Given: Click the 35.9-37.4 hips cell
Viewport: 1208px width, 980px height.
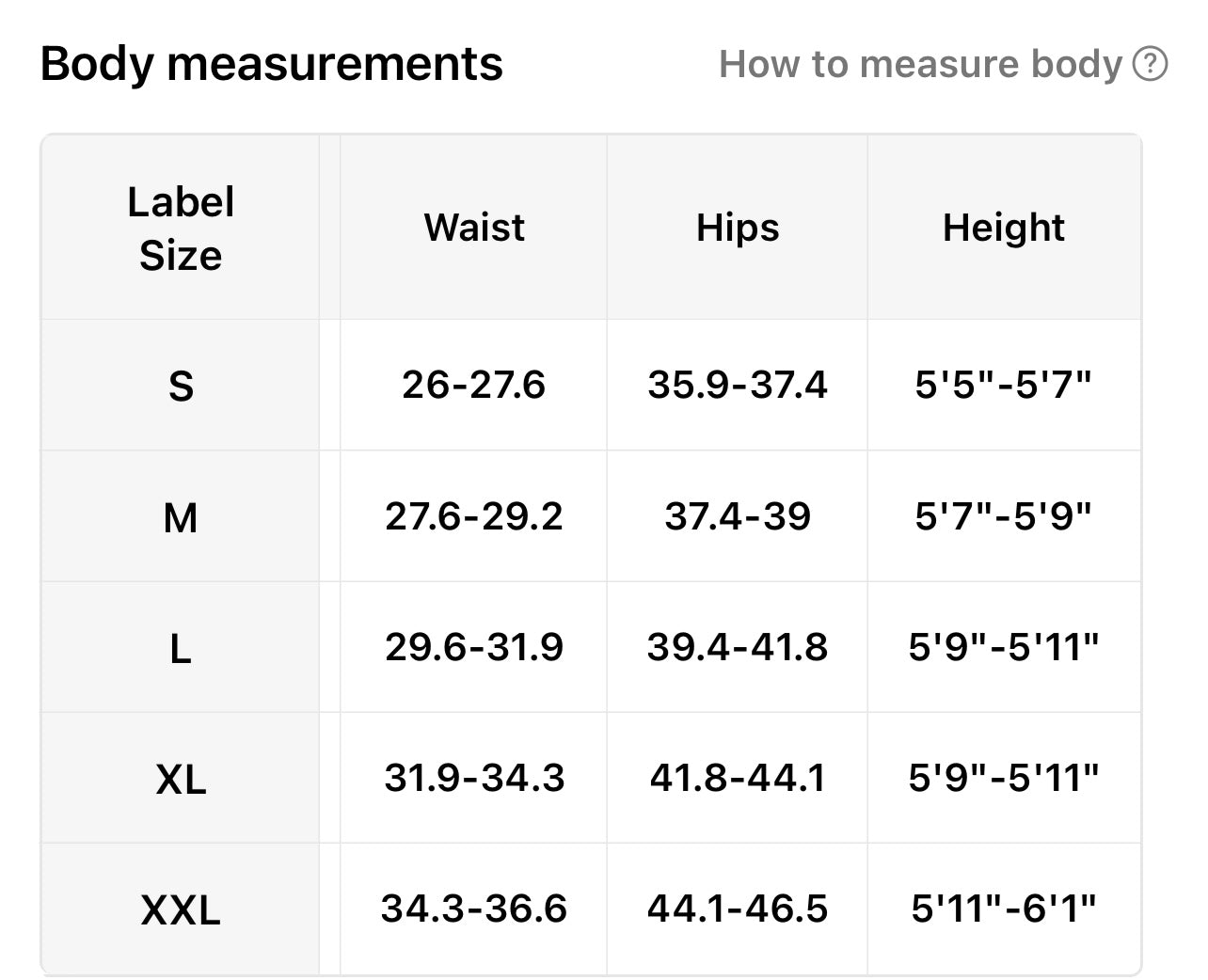Looking at the screenshot, I should [x=738, y=385].
